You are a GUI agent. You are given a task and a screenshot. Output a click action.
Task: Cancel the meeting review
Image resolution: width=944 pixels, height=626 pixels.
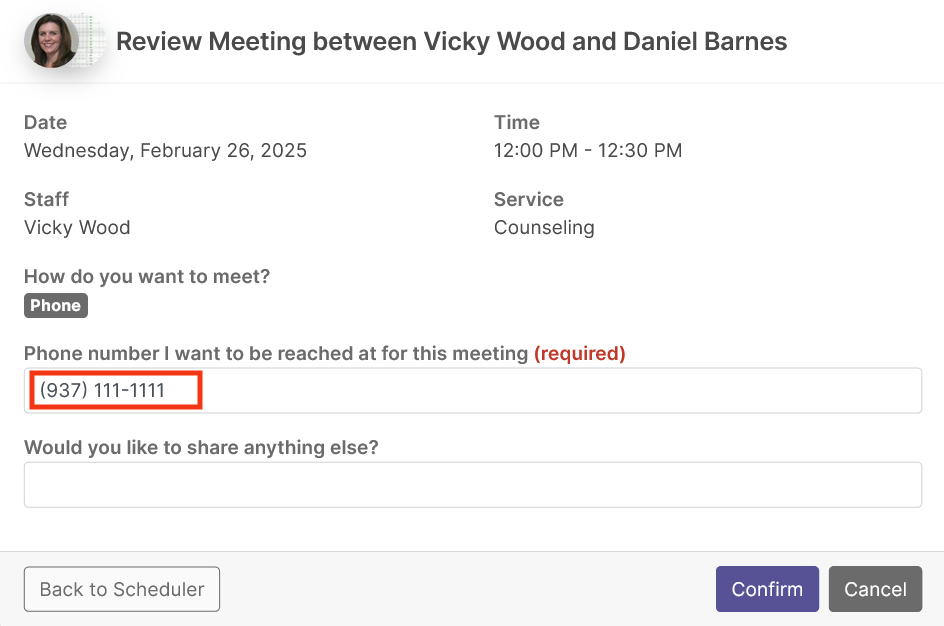pyautogui.click(x=875, y=589)
